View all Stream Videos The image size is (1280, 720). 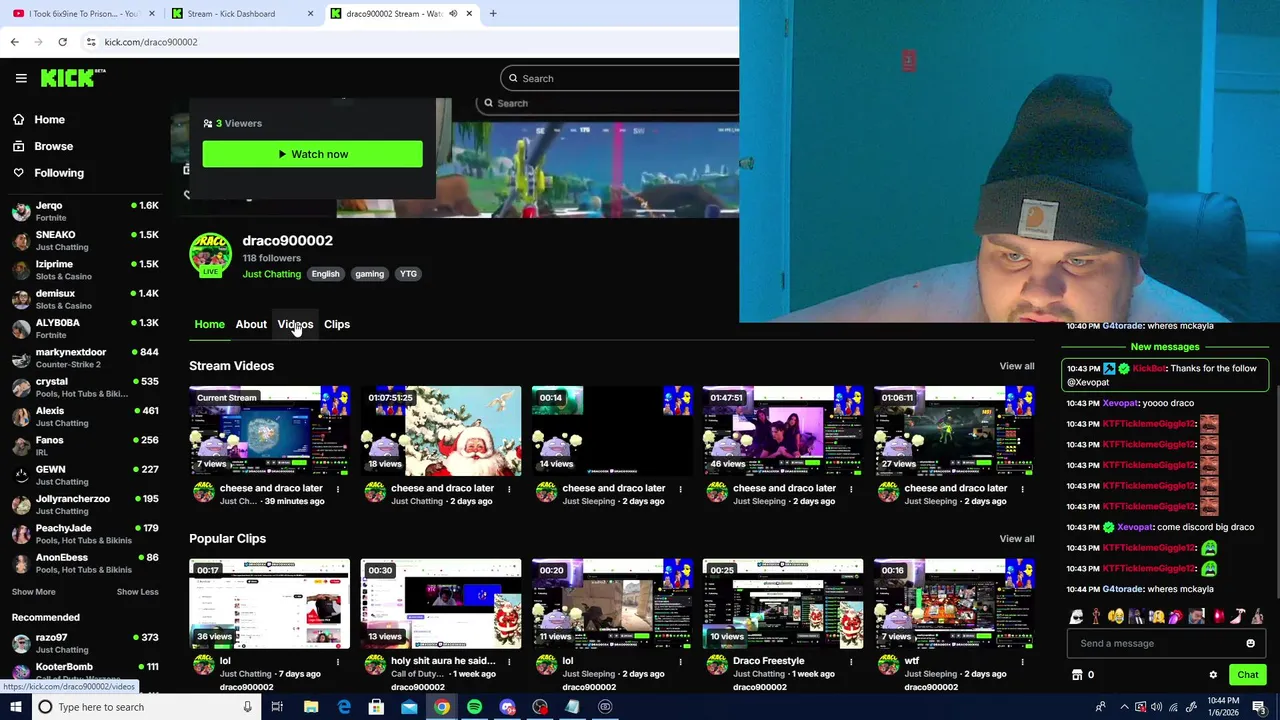(x=1017, y=366)
